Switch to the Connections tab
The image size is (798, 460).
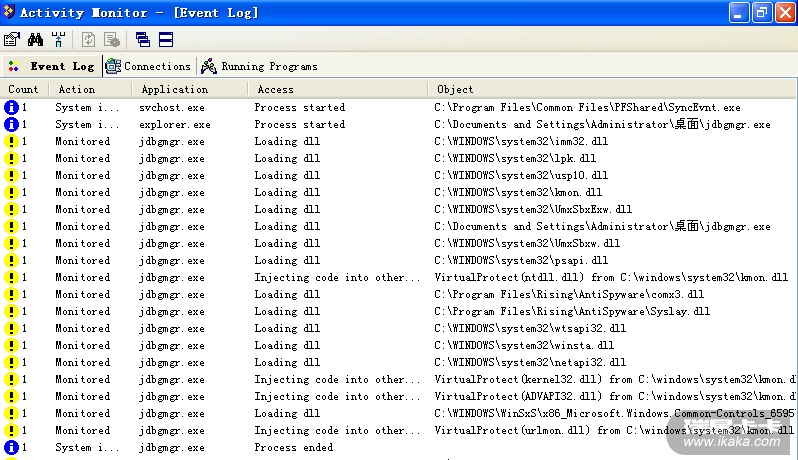tap(148, 66)
